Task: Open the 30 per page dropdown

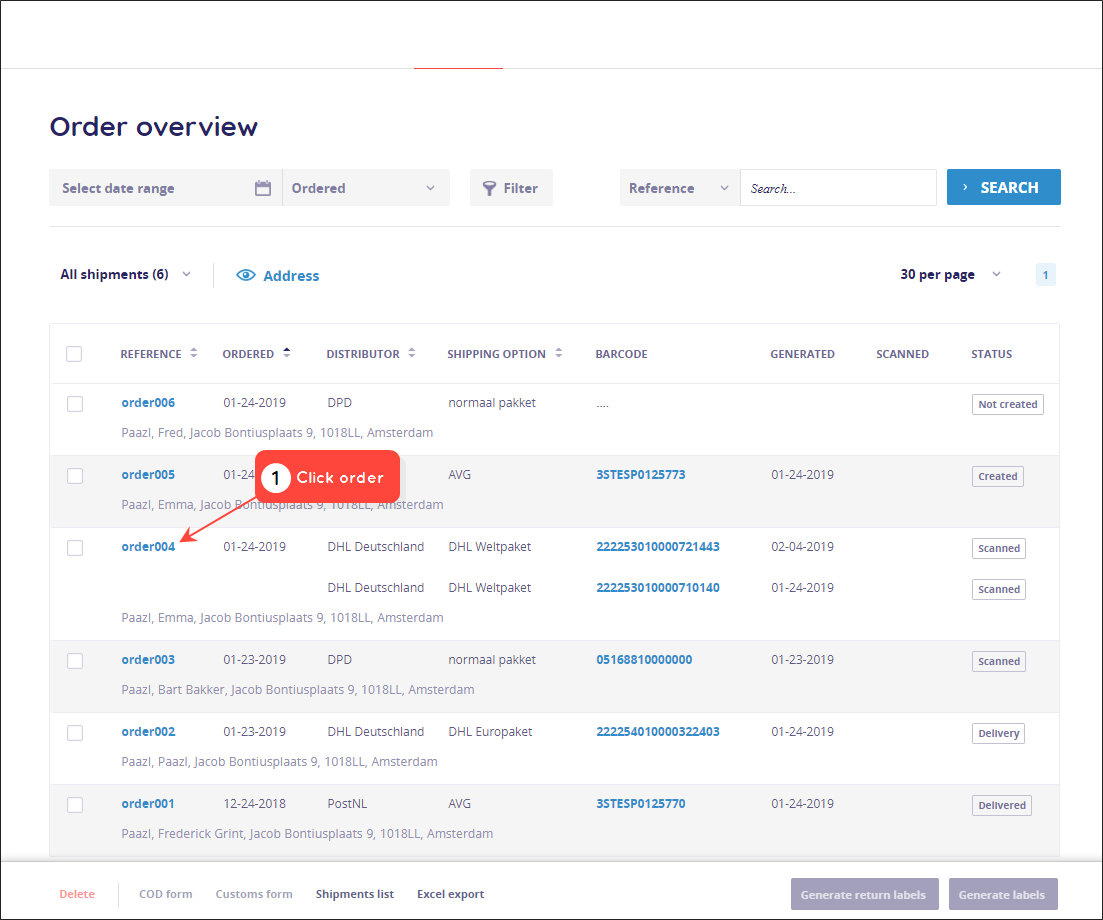Action: tap(950, 274)
